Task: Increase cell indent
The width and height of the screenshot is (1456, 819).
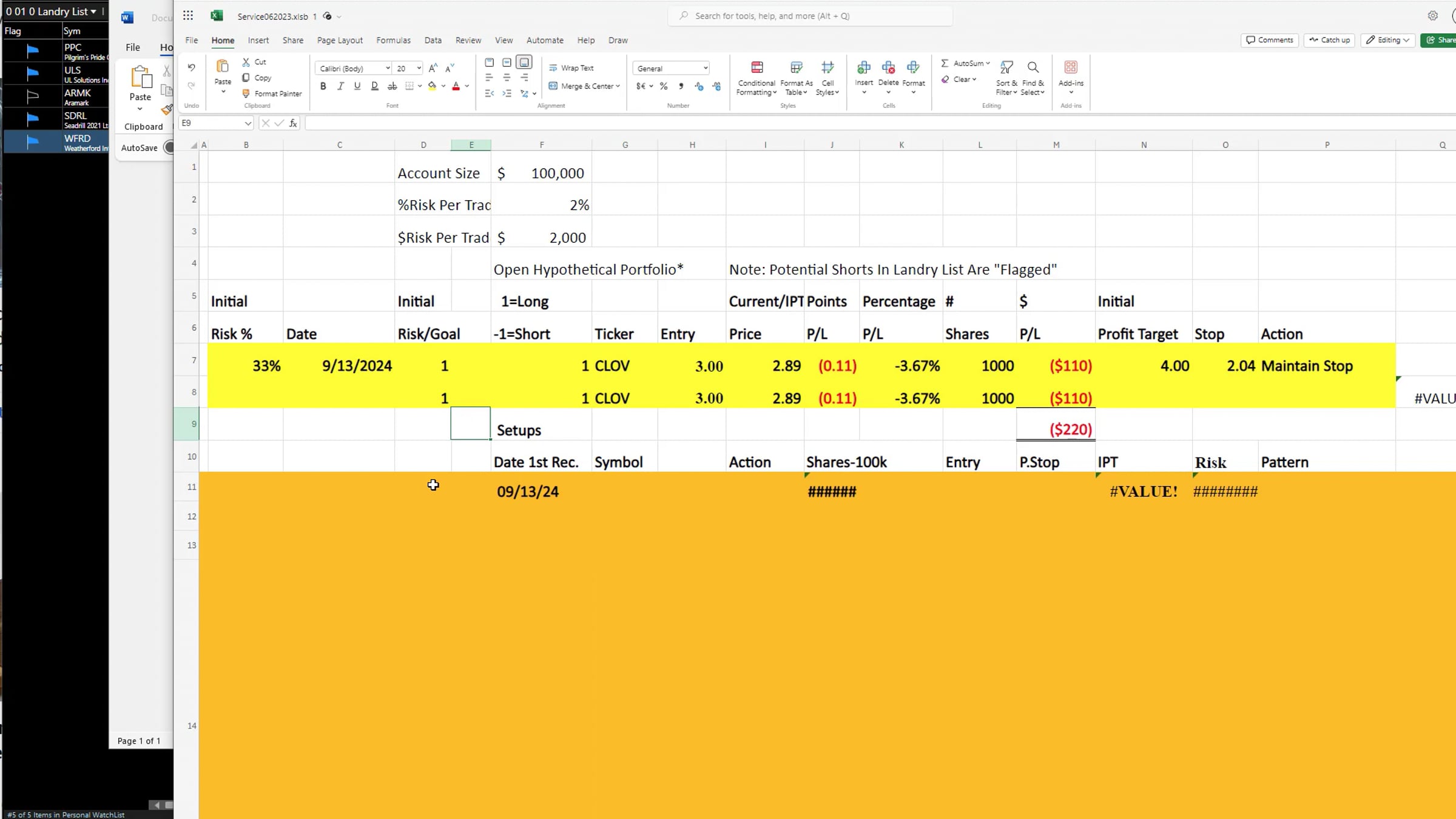Action: pos(507,93)
